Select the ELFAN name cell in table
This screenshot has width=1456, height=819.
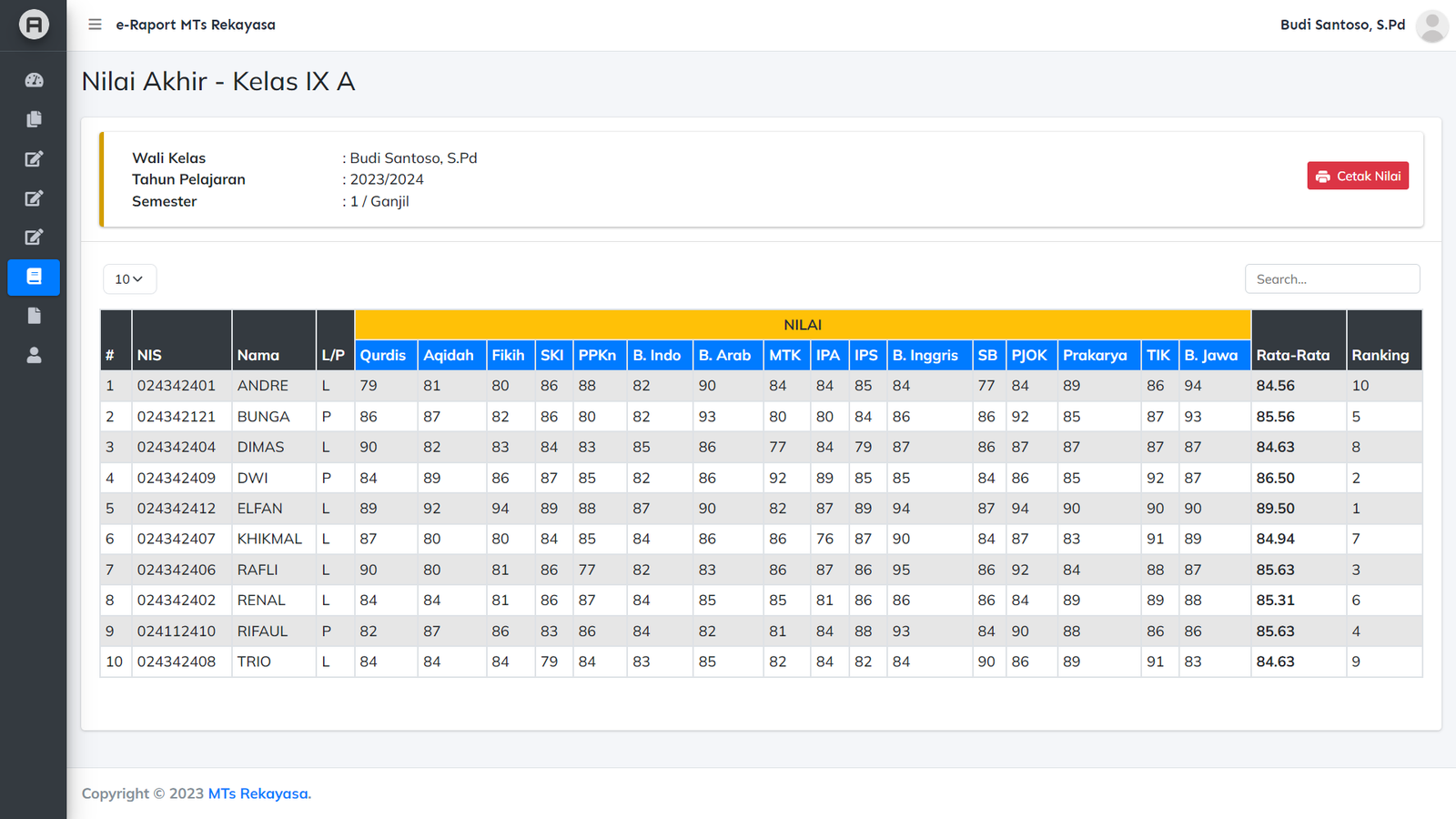point(260,509)
